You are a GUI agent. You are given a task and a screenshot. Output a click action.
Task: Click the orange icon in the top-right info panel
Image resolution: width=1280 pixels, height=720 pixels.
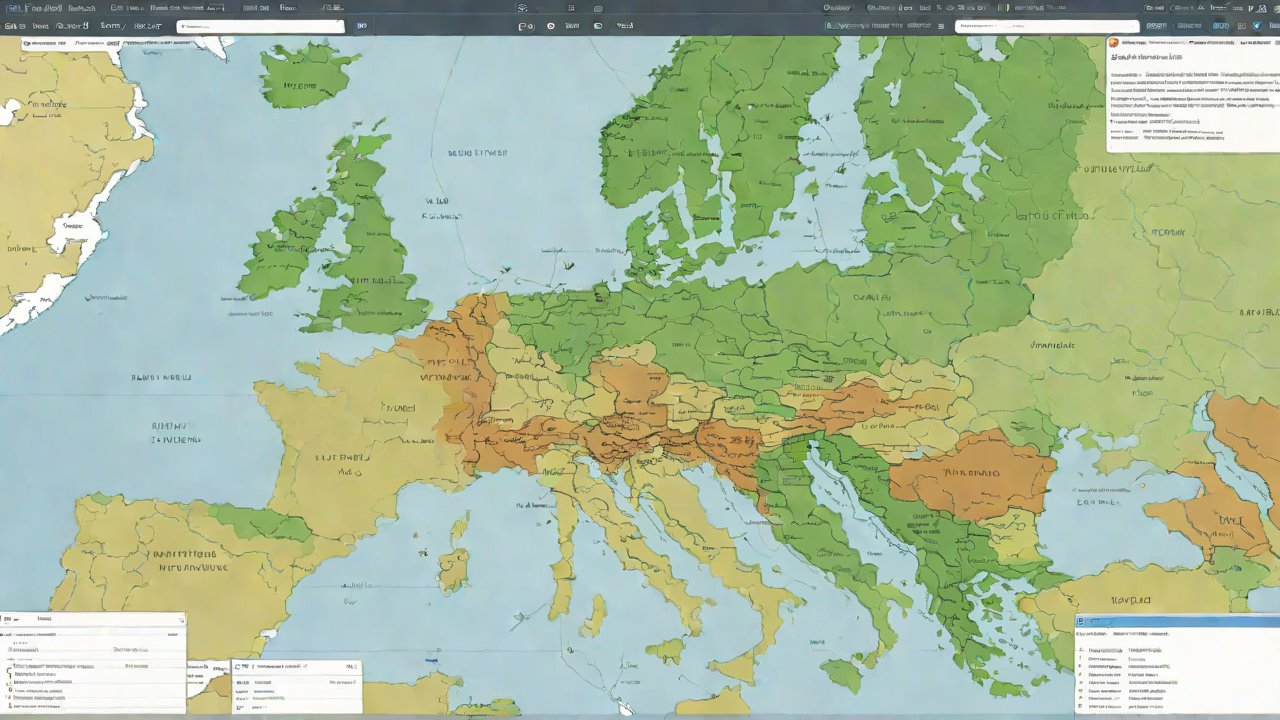(1114, 43)
